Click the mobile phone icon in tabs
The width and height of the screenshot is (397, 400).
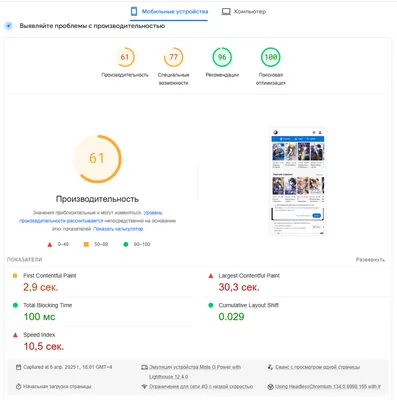[134, 12]
